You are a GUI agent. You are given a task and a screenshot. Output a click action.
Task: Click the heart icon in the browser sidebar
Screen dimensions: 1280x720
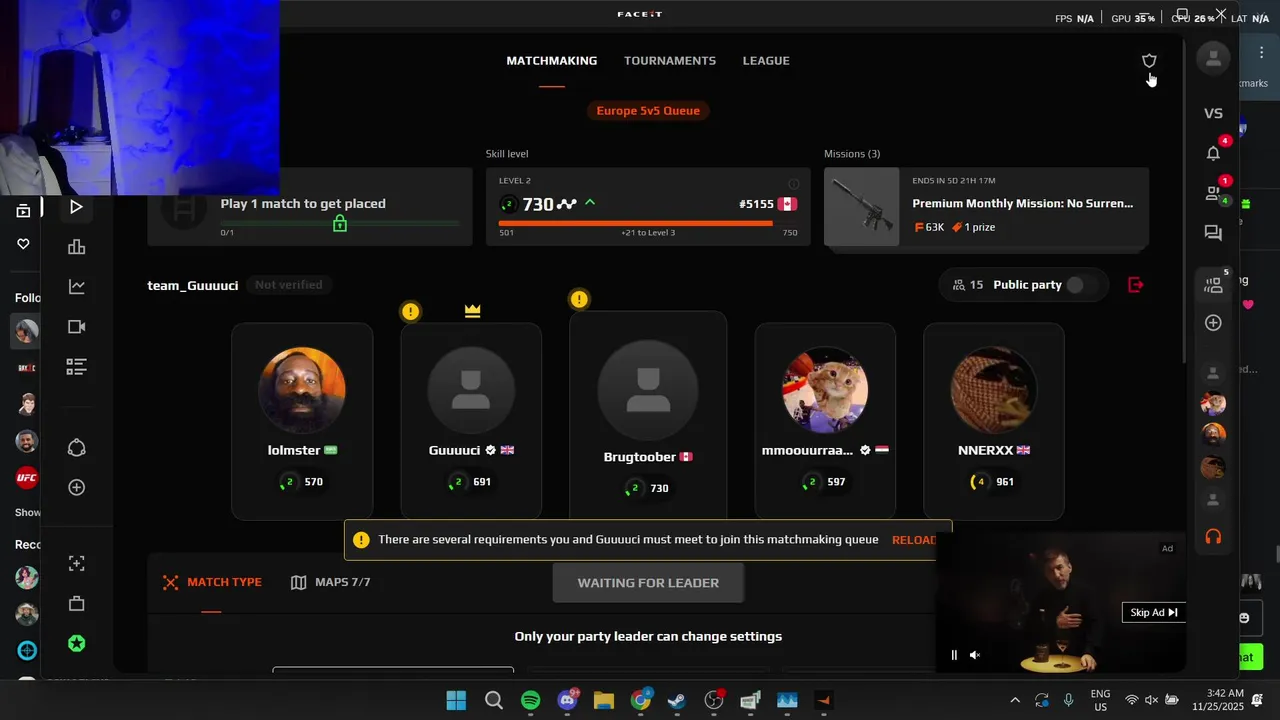23,244
